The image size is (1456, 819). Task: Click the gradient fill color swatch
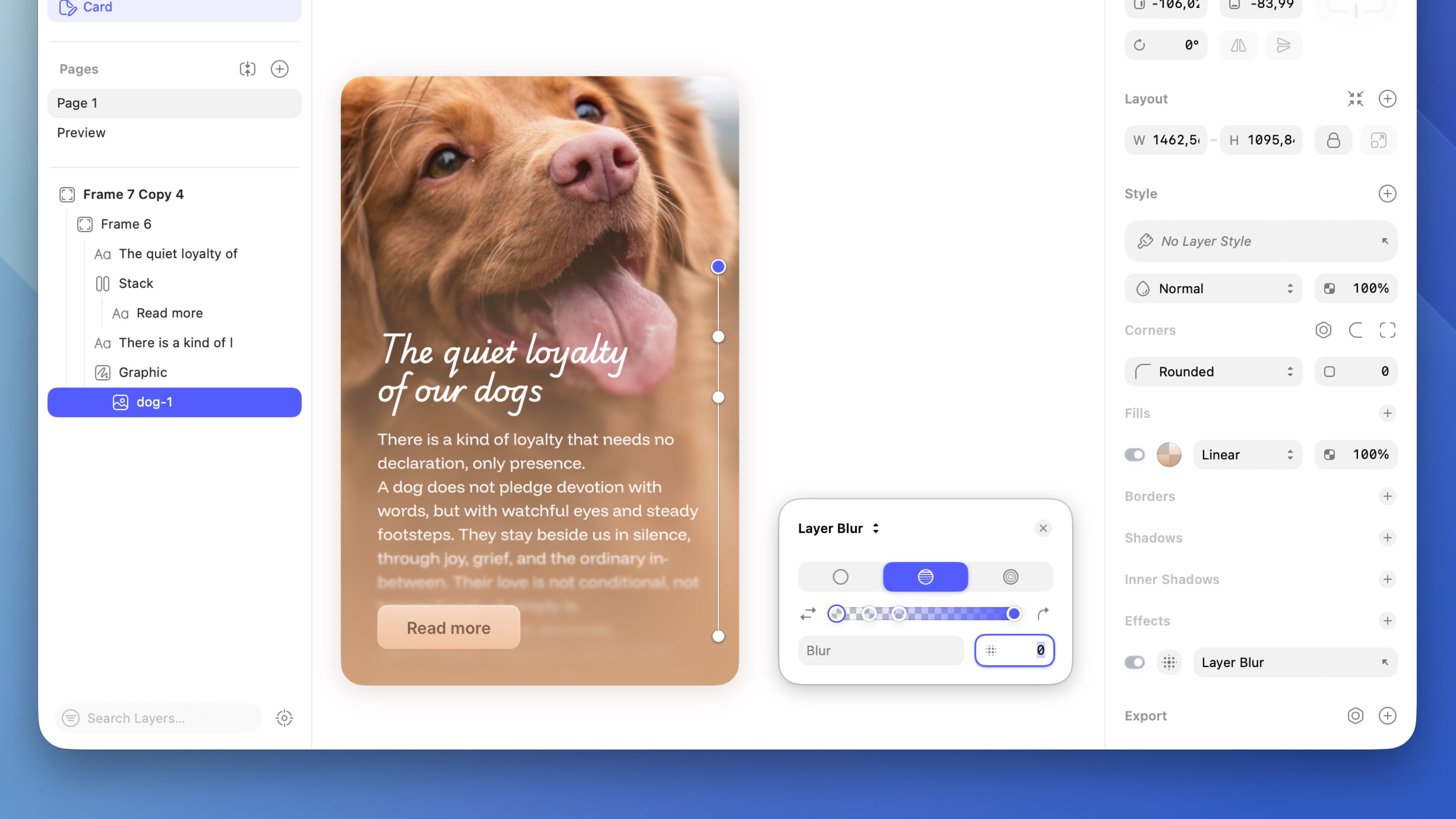click(1169, 455)
